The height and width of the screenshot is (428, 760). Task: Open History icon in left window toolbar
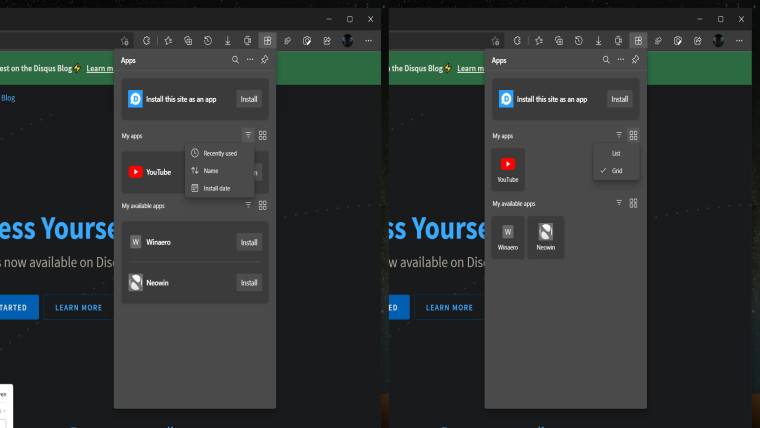click(208, 41)
